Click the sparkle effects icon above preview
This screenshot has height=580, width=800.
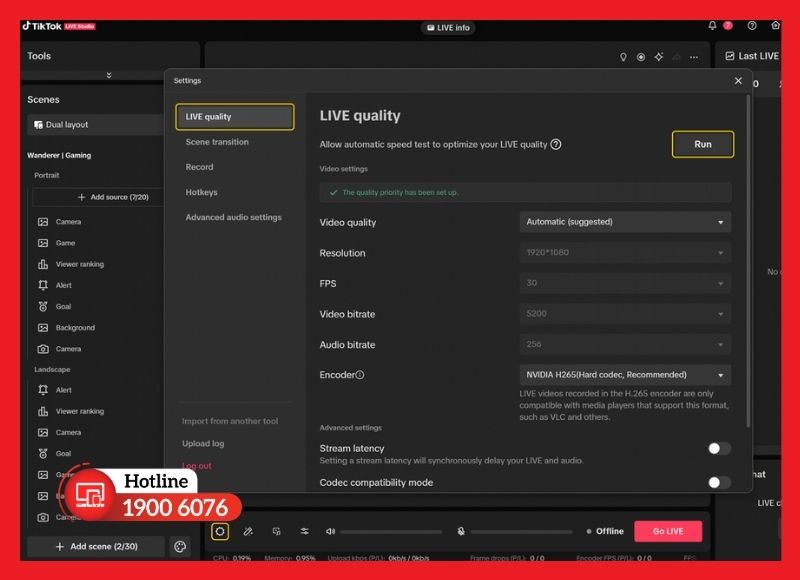[x=659, y=57]
